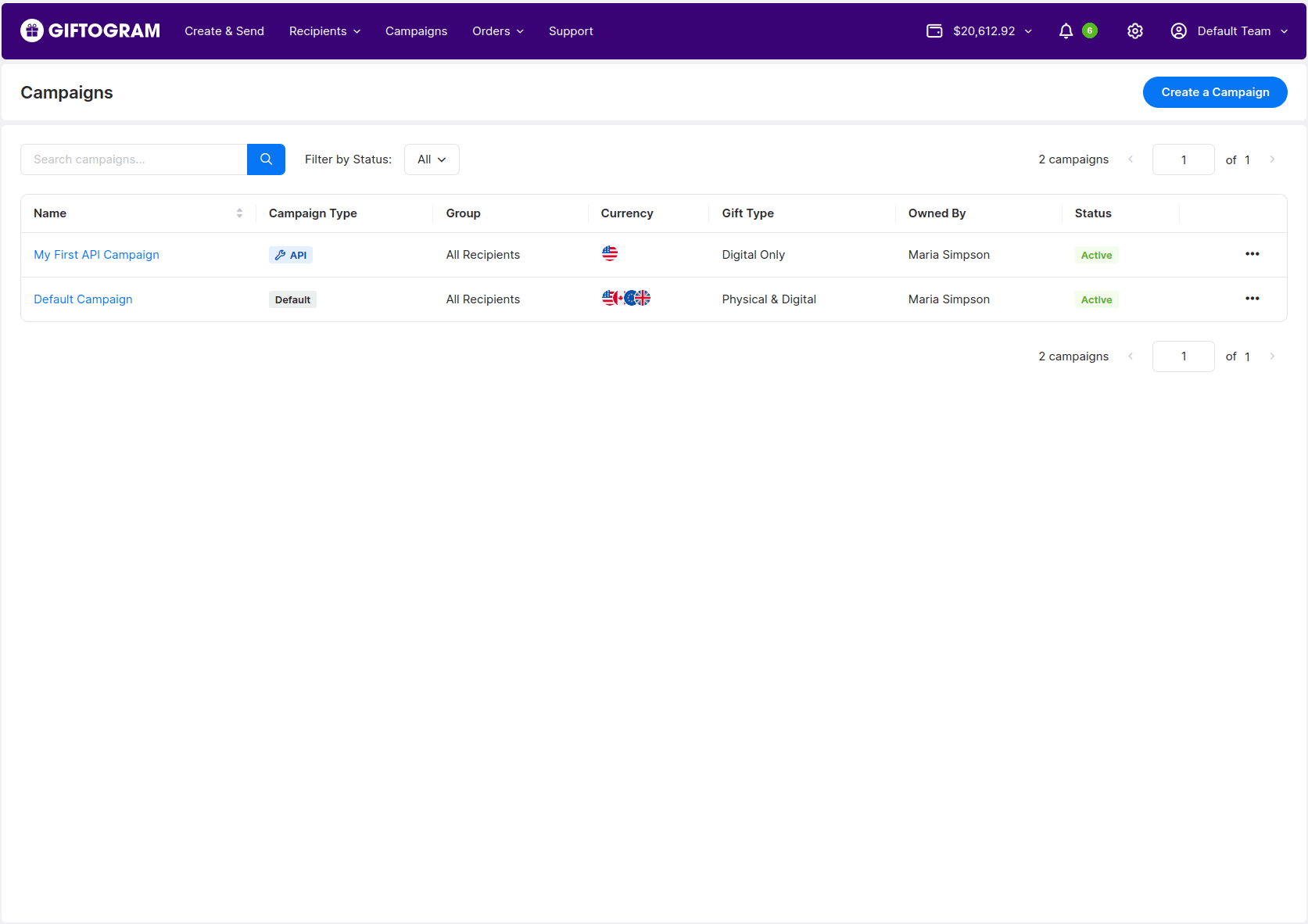Click Maria Simpson in Default Campaign row
Image resolution: width=1308 pixels, height=924 pixels.
coord(948,299)
